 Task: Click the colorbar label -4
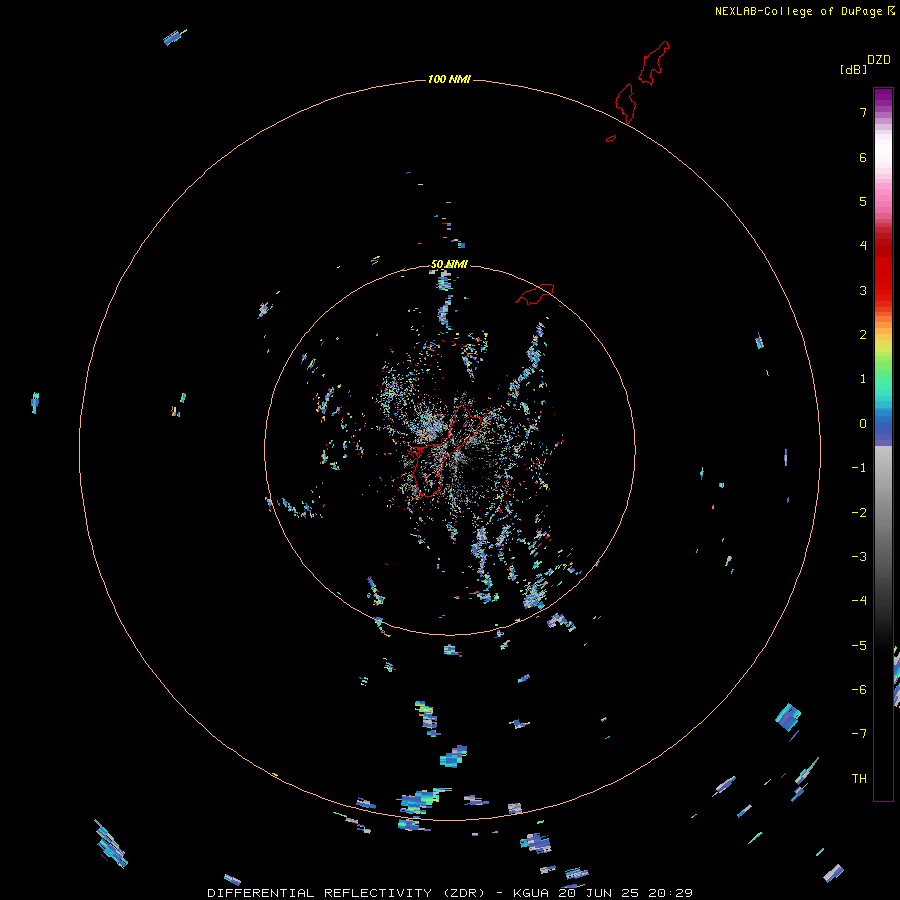859,601
